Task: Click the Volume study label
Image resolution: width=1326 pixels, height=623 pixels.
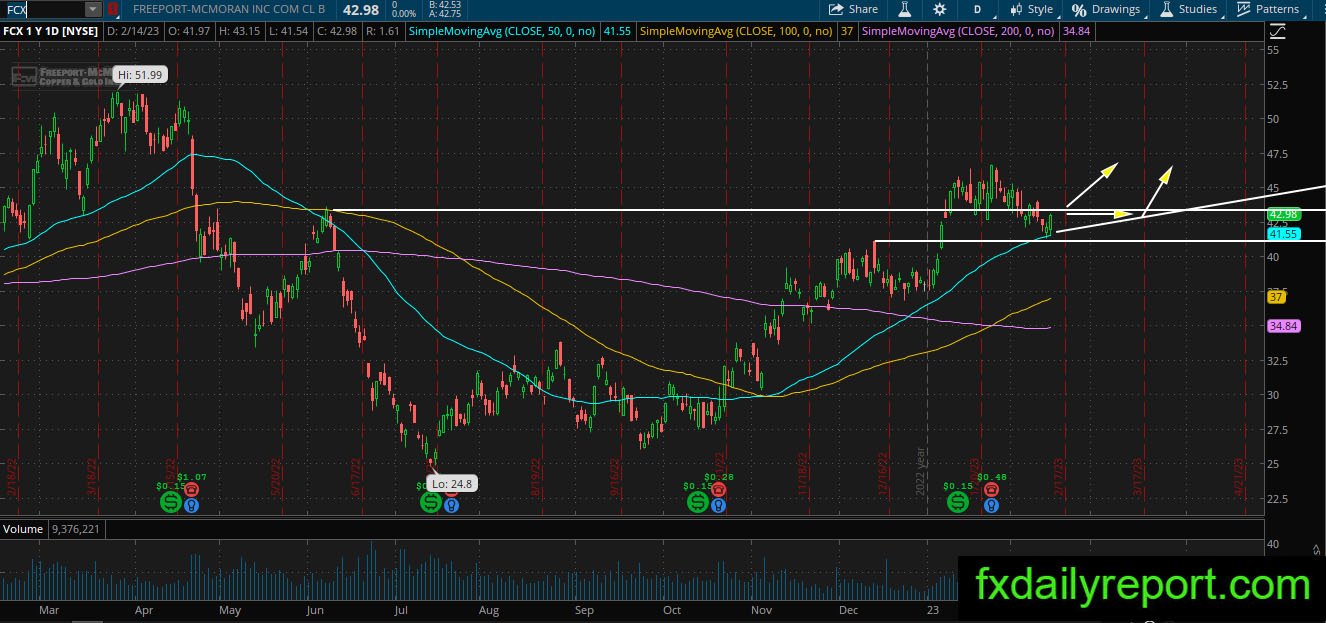Action: click(23, 529)
